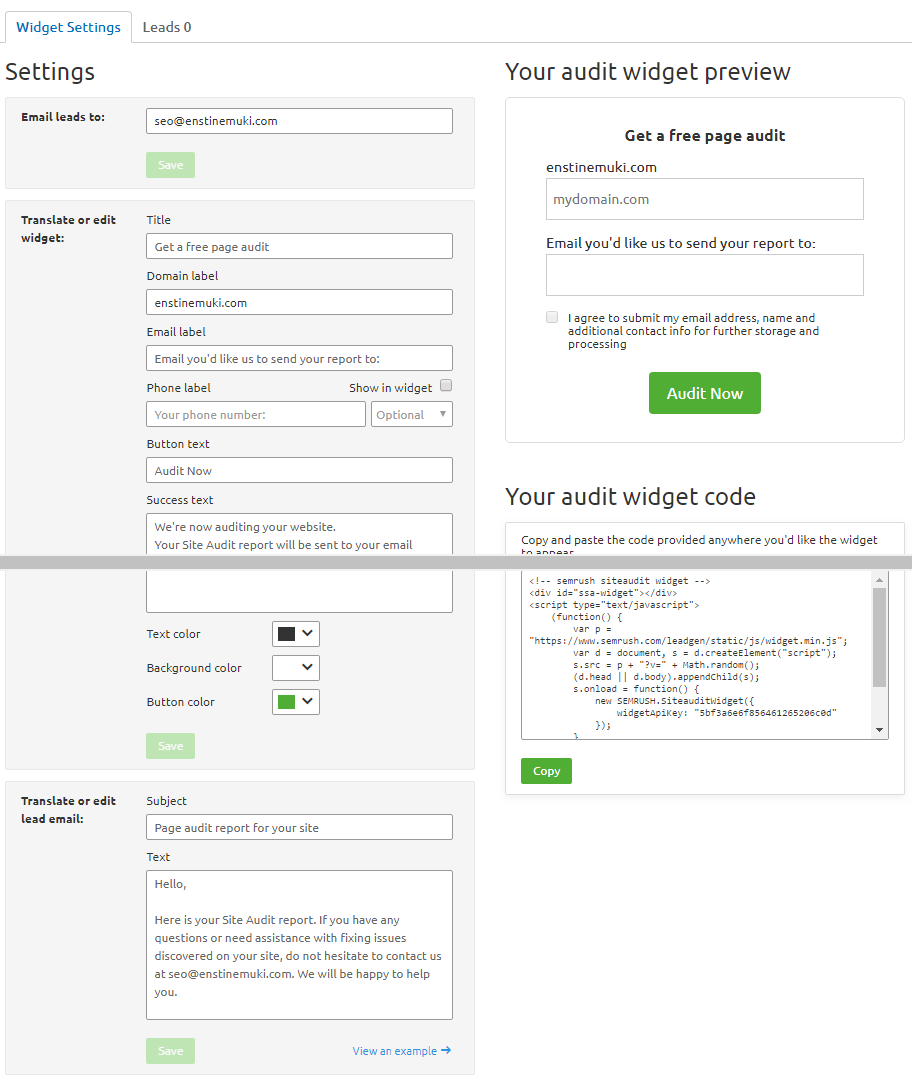The width and height of the screenshot is (912, 1079).
Task: Click the arrow icon beside View an example
Action: [x=446, y=1051]
